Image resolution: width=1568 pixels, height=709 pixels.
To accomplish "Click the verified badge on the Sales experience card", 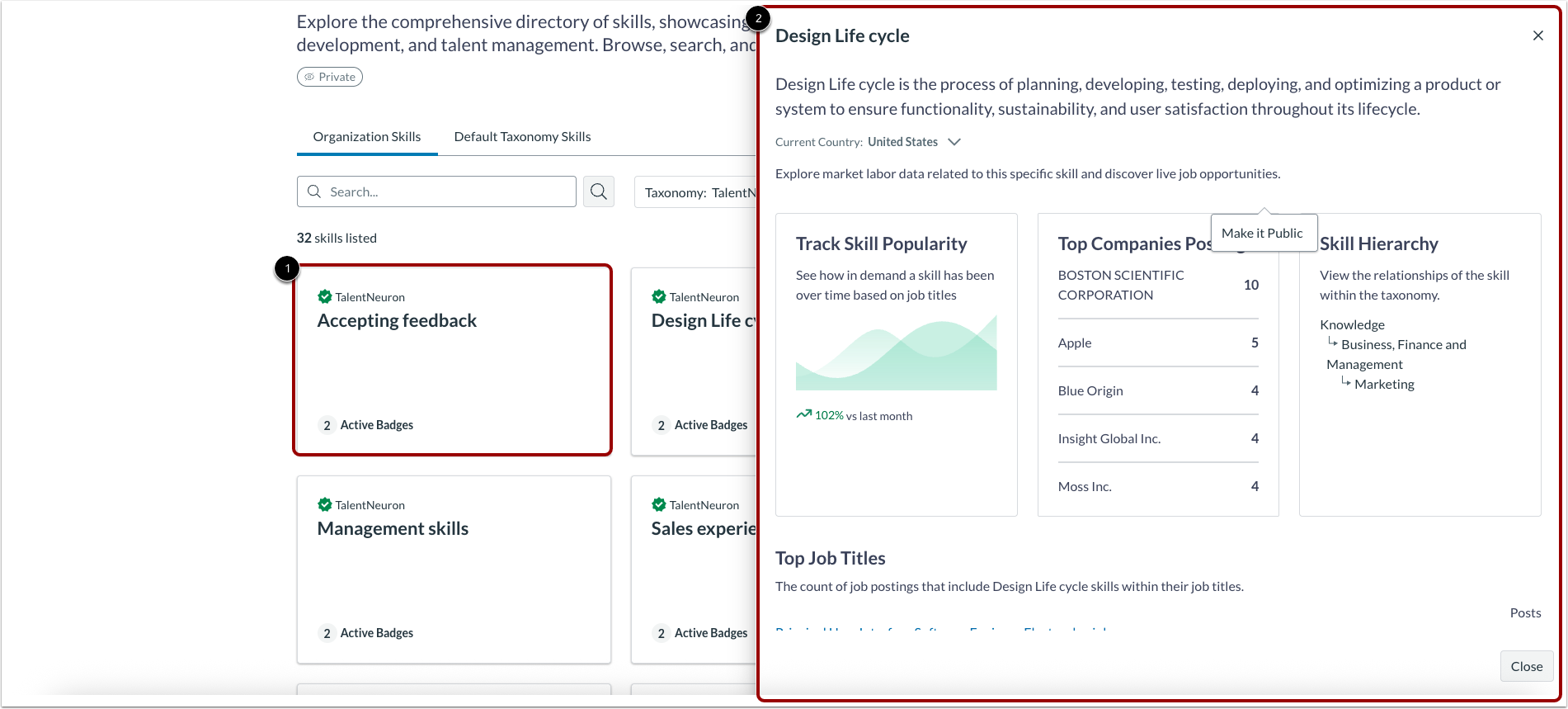I will point(659,504).
